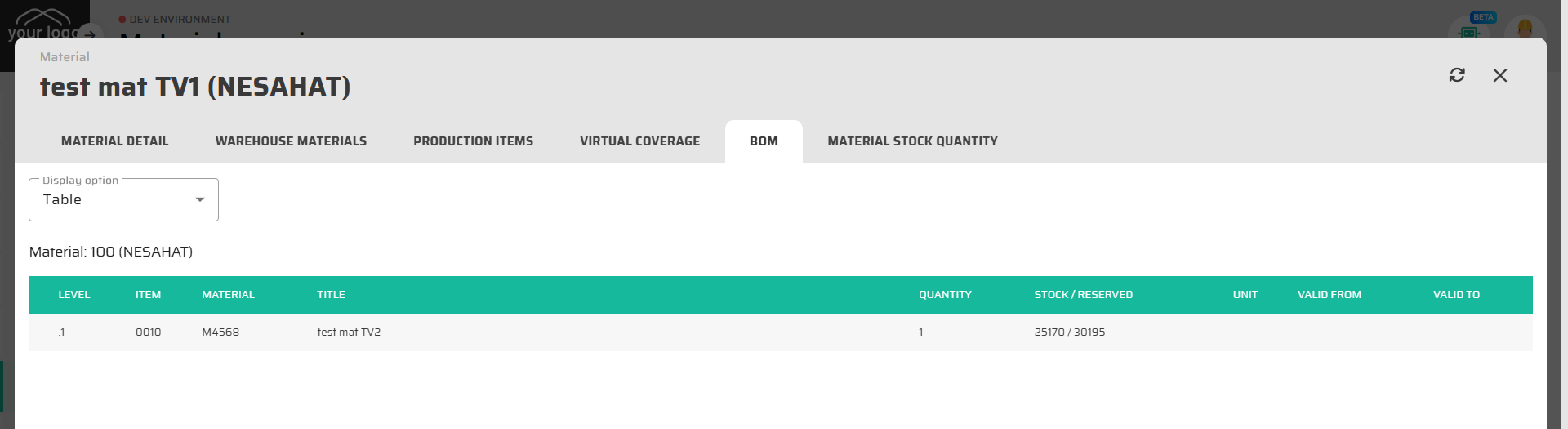Select the Virtual Coverage tab

tap(639, 141)
